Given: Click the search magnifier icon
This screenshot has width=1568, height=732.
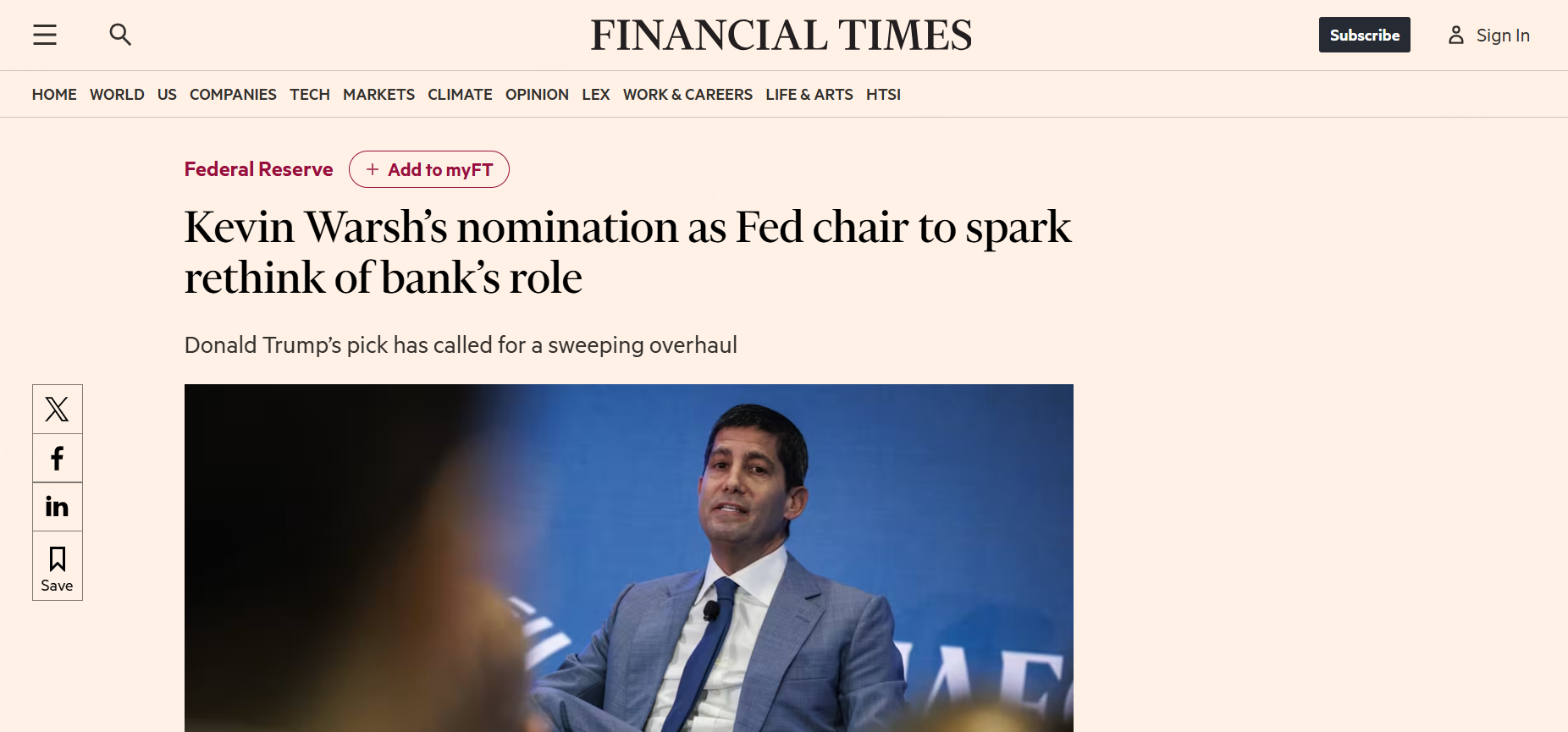Looking at the screenshot, I should pyautogui.click(x=119, y=35).
